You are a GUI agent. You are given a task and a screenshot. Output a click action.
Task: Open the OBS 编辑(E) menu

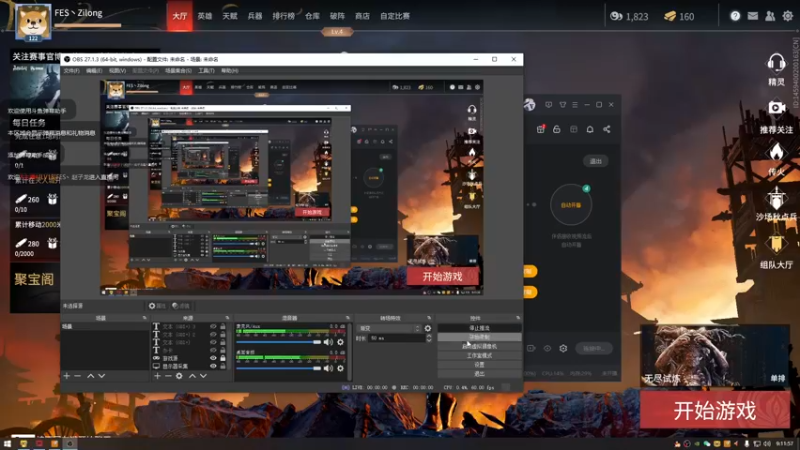pyautogui.click(x=94, y=71)
